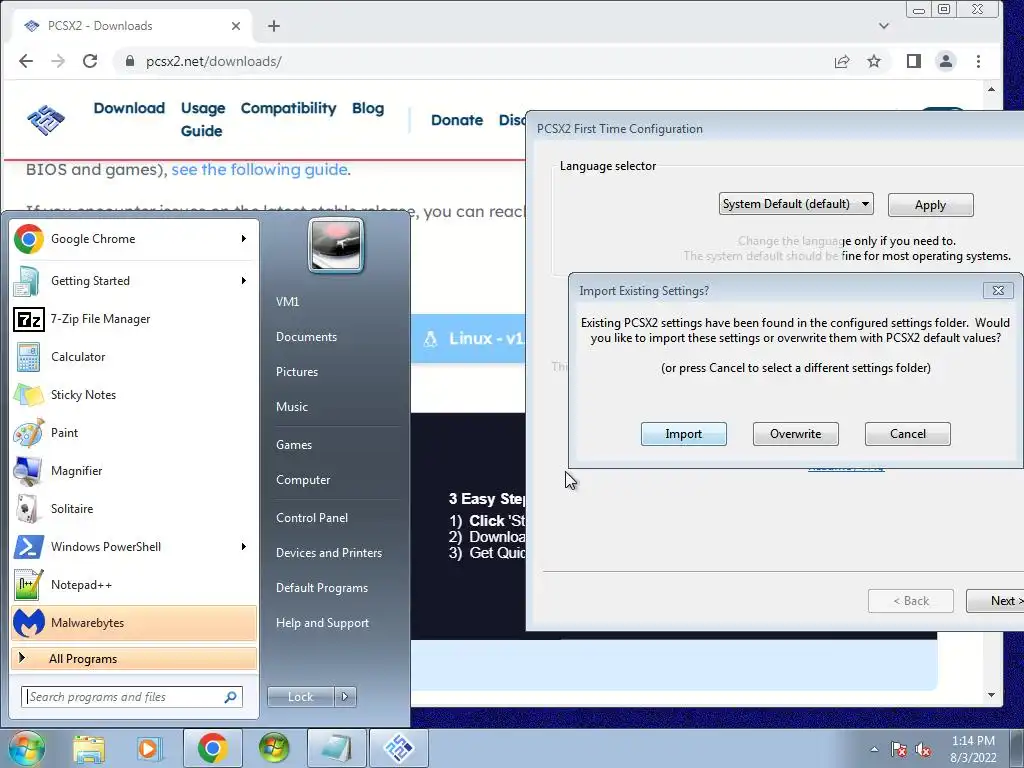Click the reload page icon in Chrome
1024x768 pixels.
coord(90,61)
